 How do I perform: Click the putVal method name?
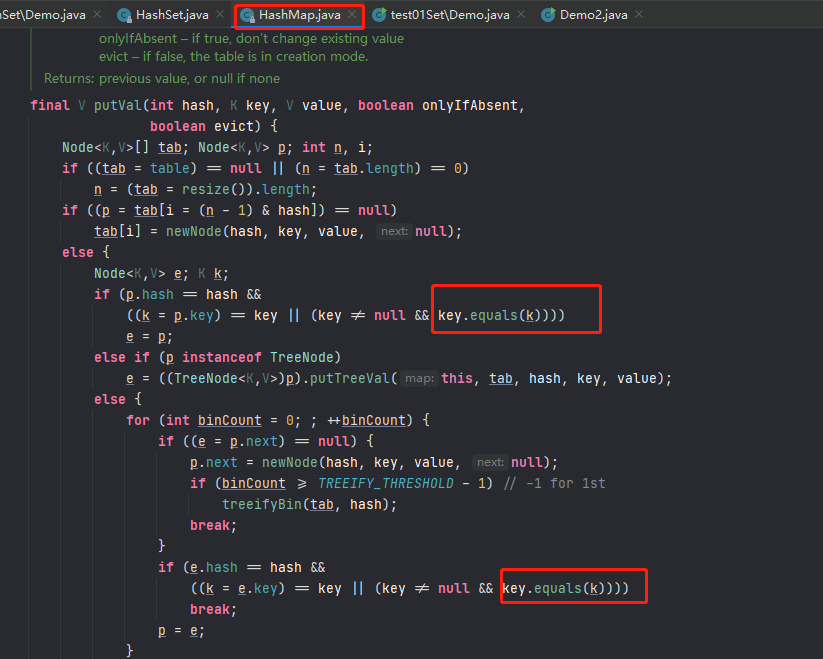(x=118, y=105)
